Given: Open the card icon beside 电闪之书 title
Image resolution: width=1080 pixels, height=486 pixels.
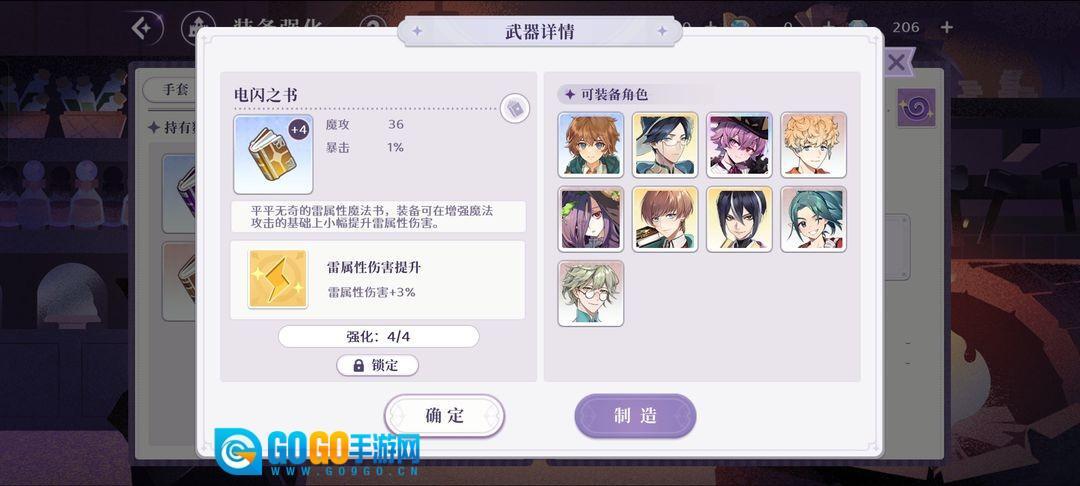Looking at the screenshot, I should [x=515, y=109].
